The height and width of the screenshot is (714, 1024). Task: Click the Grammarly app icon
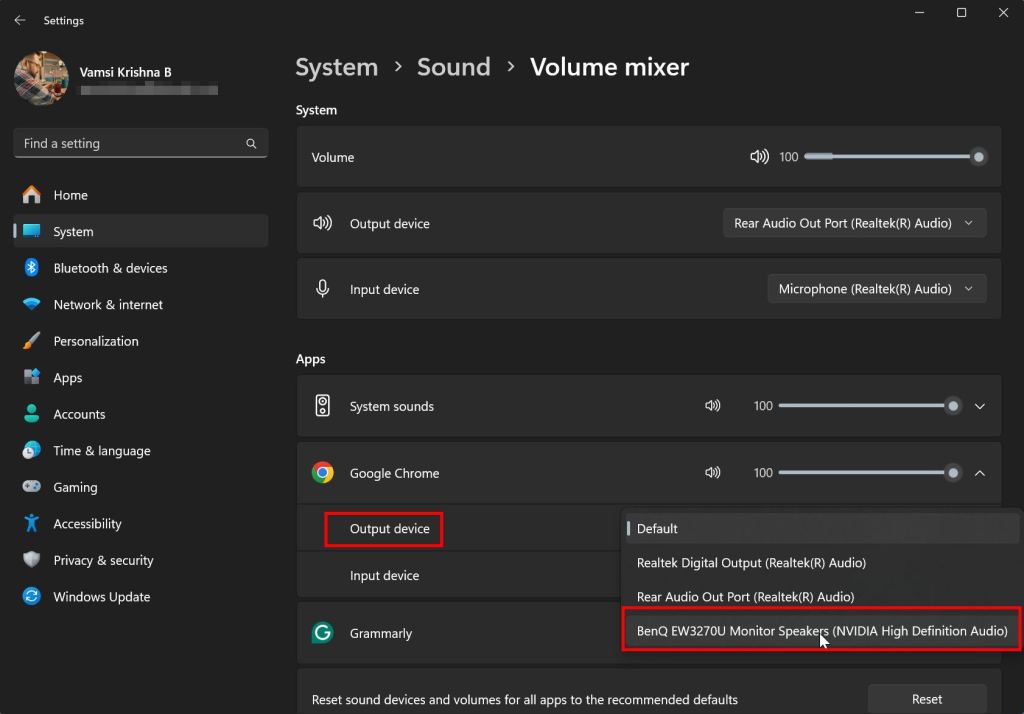[x=322, y=633]
